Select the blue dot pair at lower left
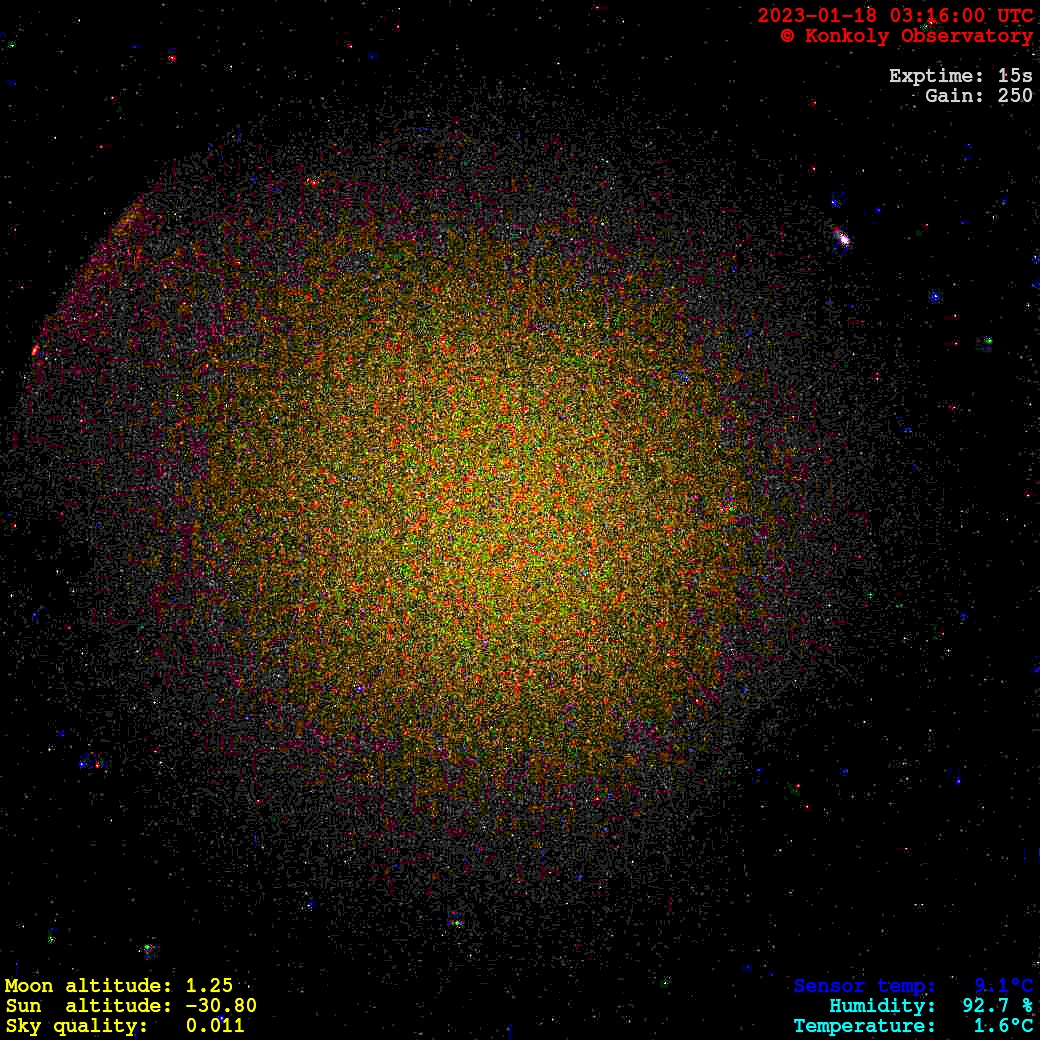 tap(90, 763)
